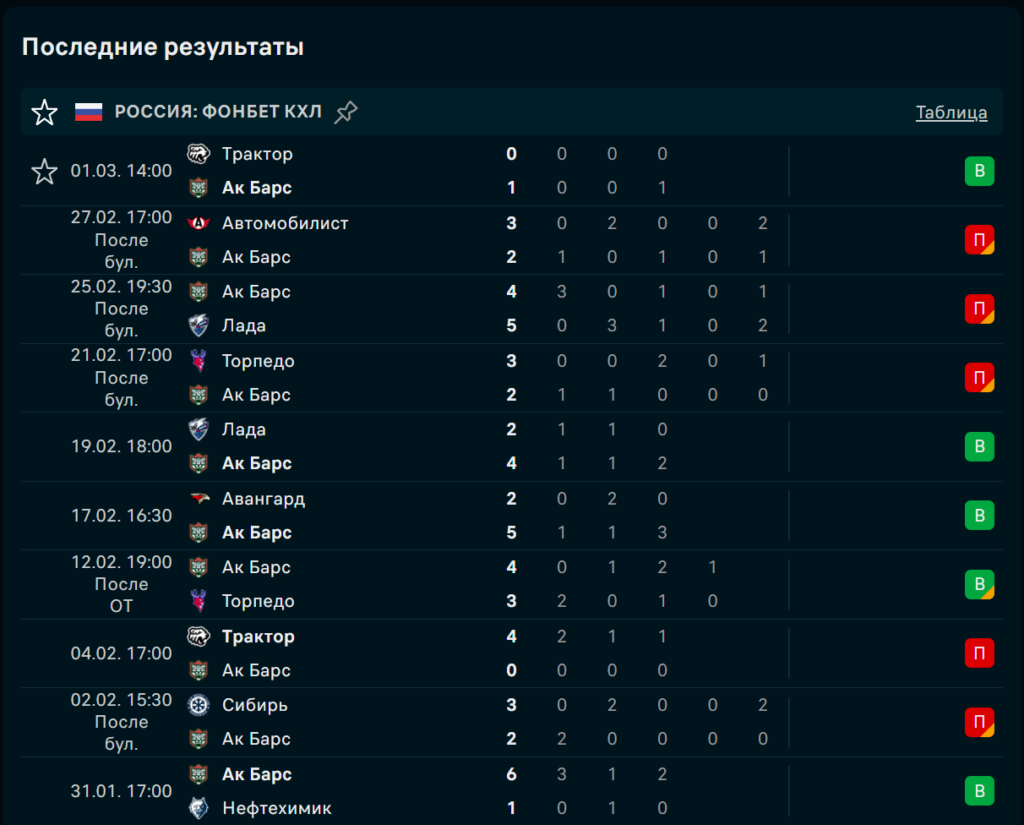
Task: Click the Автомобилист team logo
Action: point(198,223)
